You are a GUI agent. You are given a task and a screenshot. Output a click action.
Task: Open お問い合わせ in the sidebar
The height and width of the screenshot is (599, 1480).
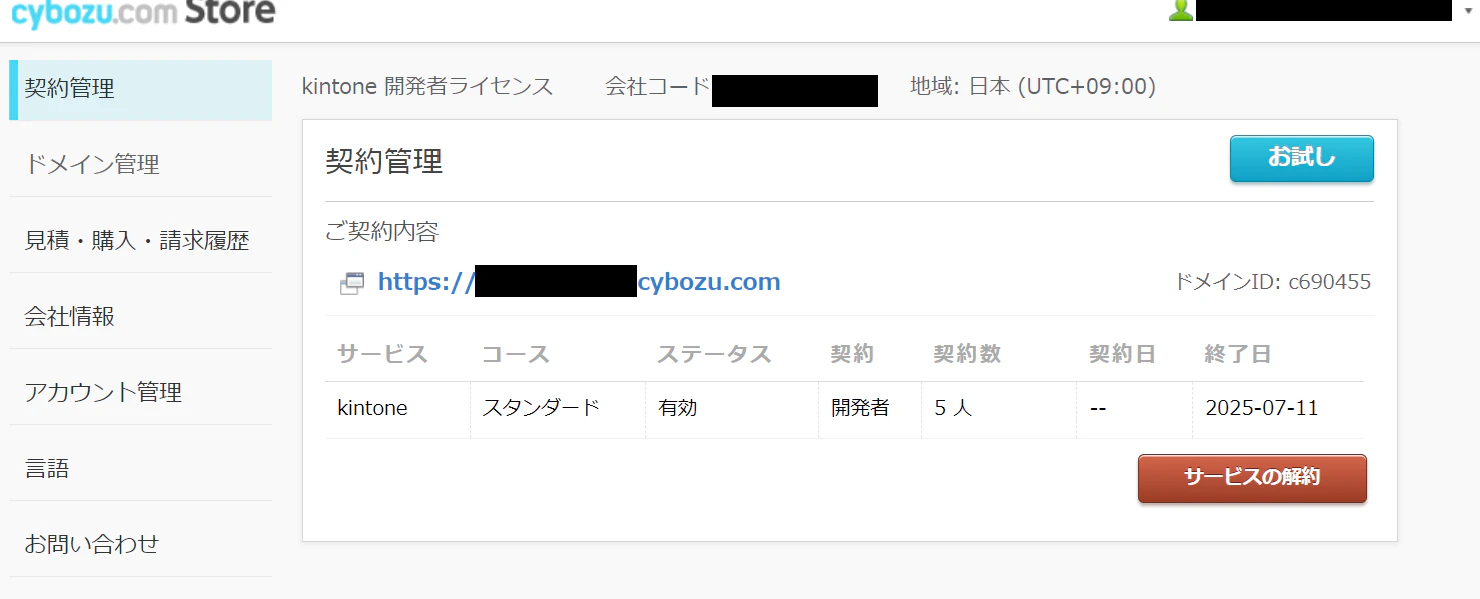pos(140,544)
